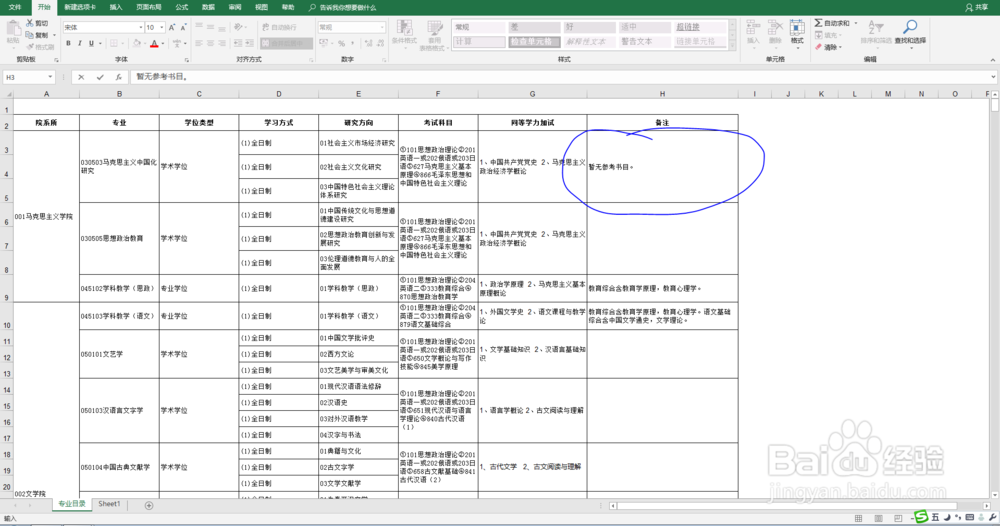Click the Cut (剪切) scissors icon
1000x526 pixels.
[30, 23]
